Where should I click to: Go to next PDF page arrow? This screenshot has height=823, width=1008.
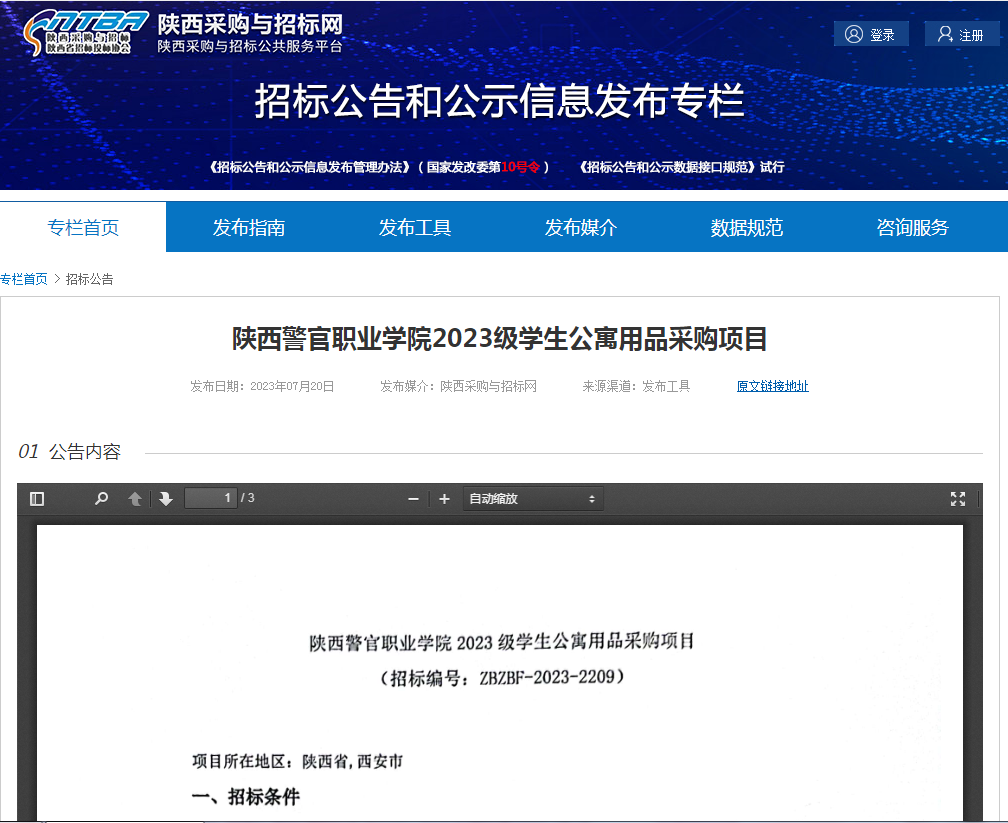tap(166, 499)
